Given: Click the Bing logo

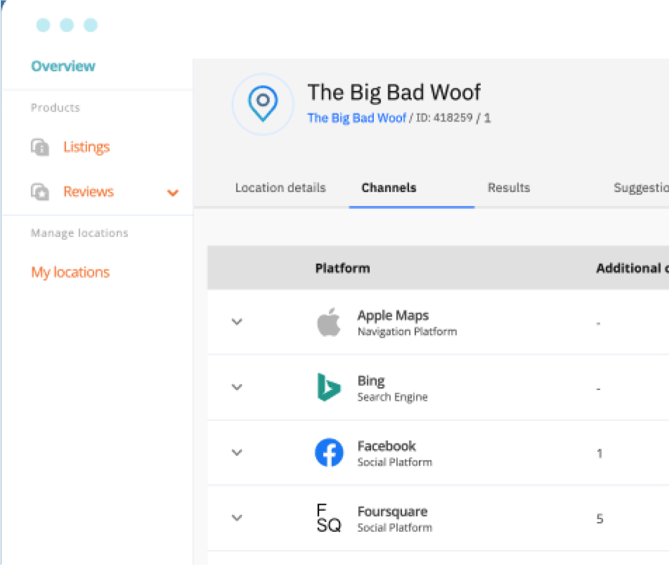Looking at the screenshot, I should coord(329,387).
